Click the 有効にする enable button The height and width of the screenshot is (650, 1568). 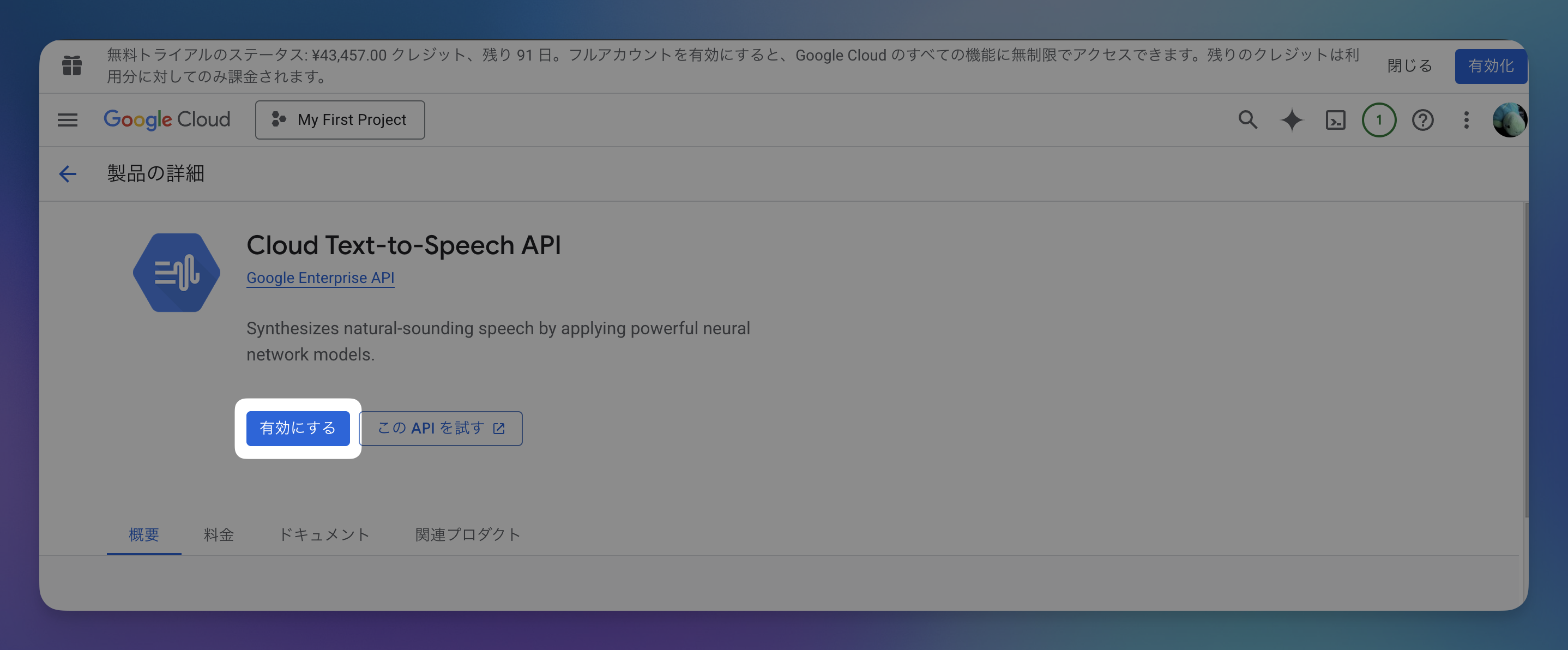(x=298, y=429)
